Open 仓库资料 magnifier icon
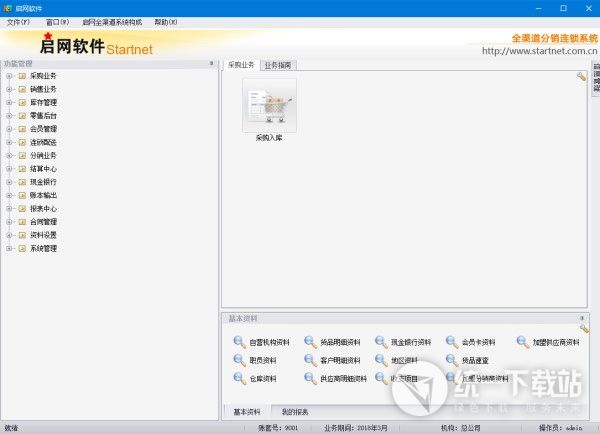 coord(239,378)
